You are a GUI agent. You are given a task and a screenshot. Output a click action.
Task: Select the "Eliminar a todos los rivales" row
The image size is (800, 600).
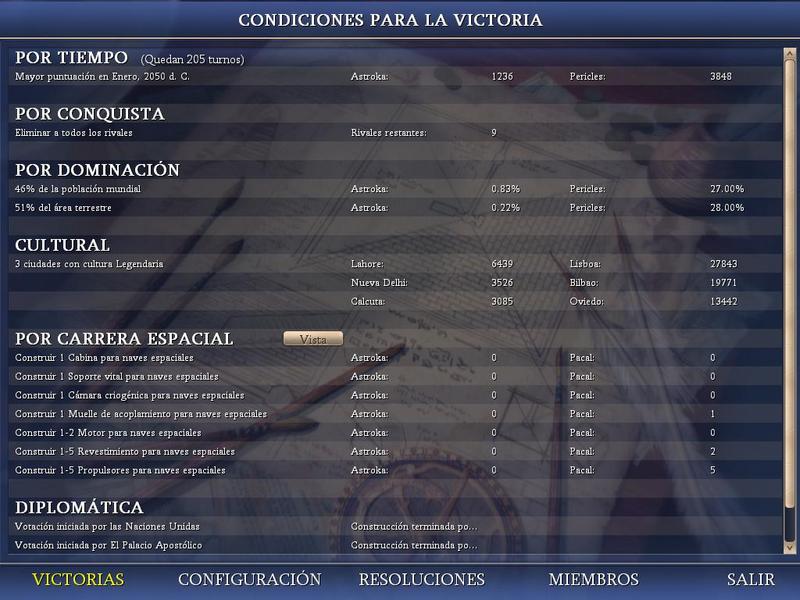tap(74, 132)
